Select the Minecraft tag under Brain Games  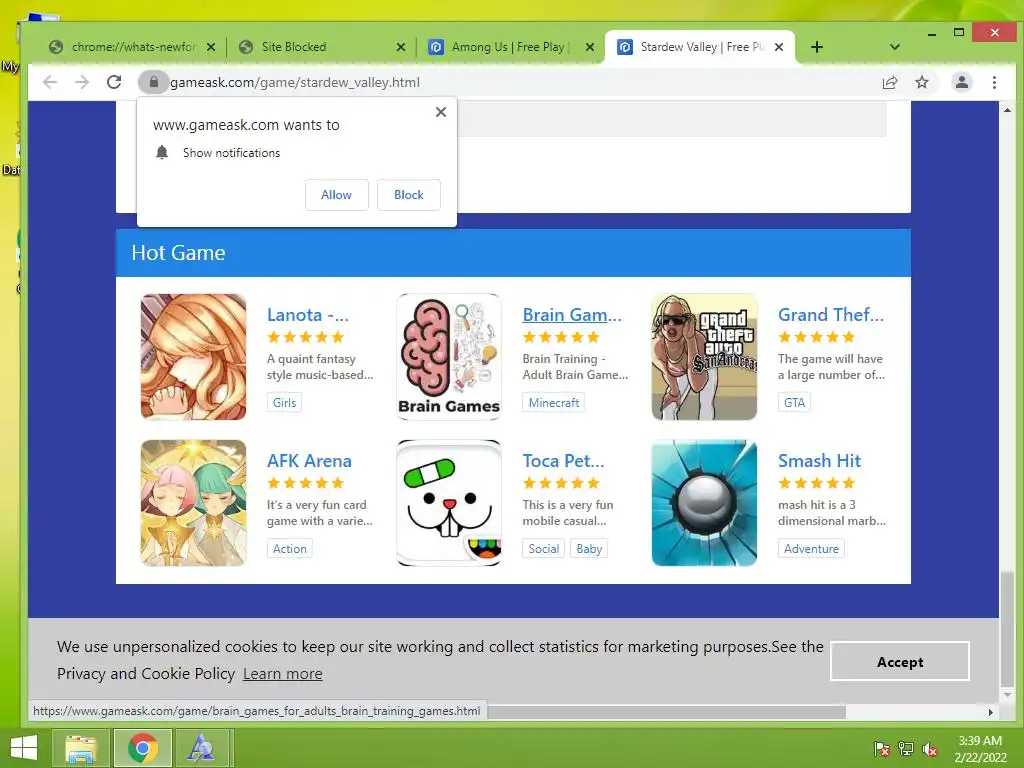[x=553, y=402]
